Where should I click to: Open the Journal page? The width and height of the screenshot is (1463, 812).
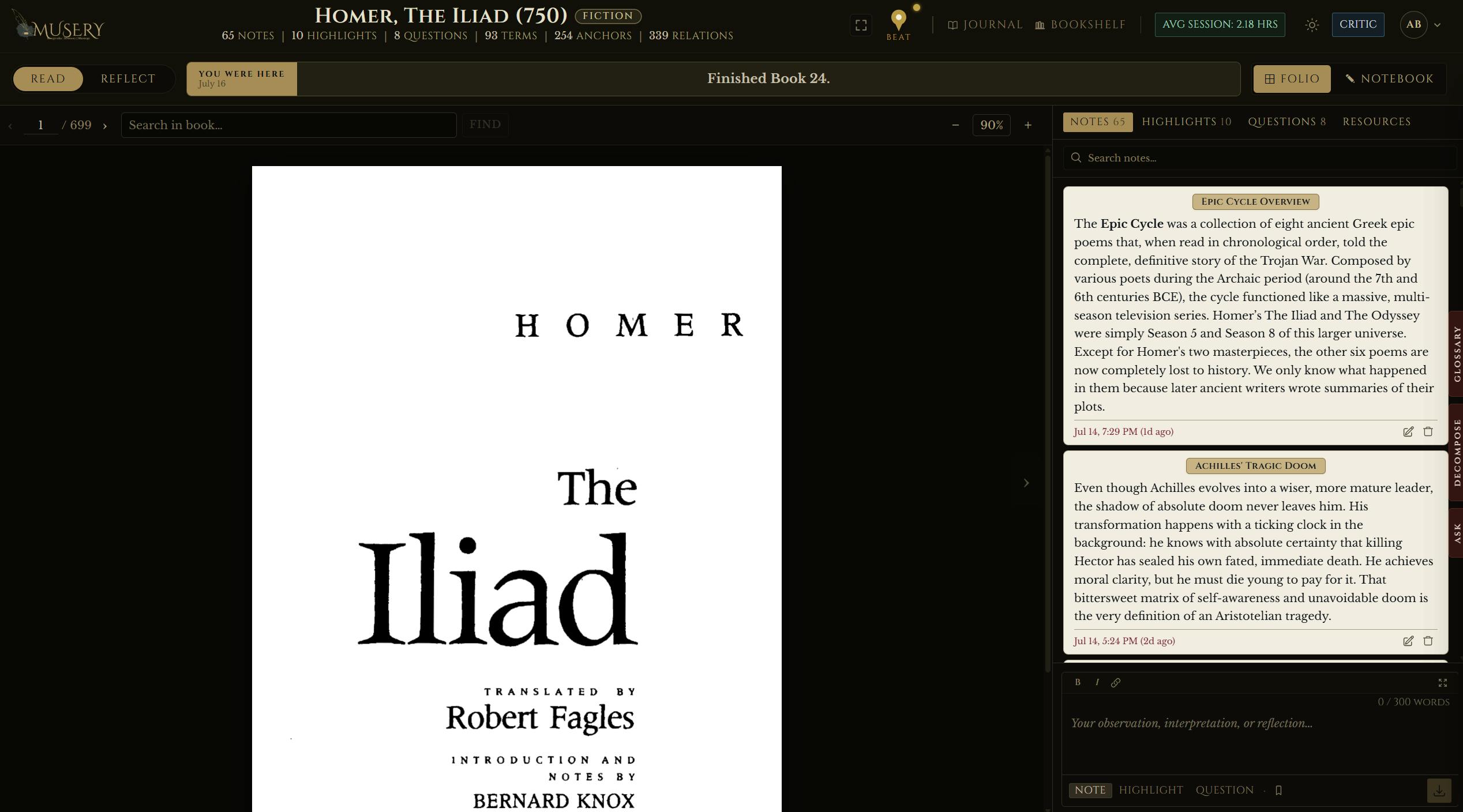[985, 25]
